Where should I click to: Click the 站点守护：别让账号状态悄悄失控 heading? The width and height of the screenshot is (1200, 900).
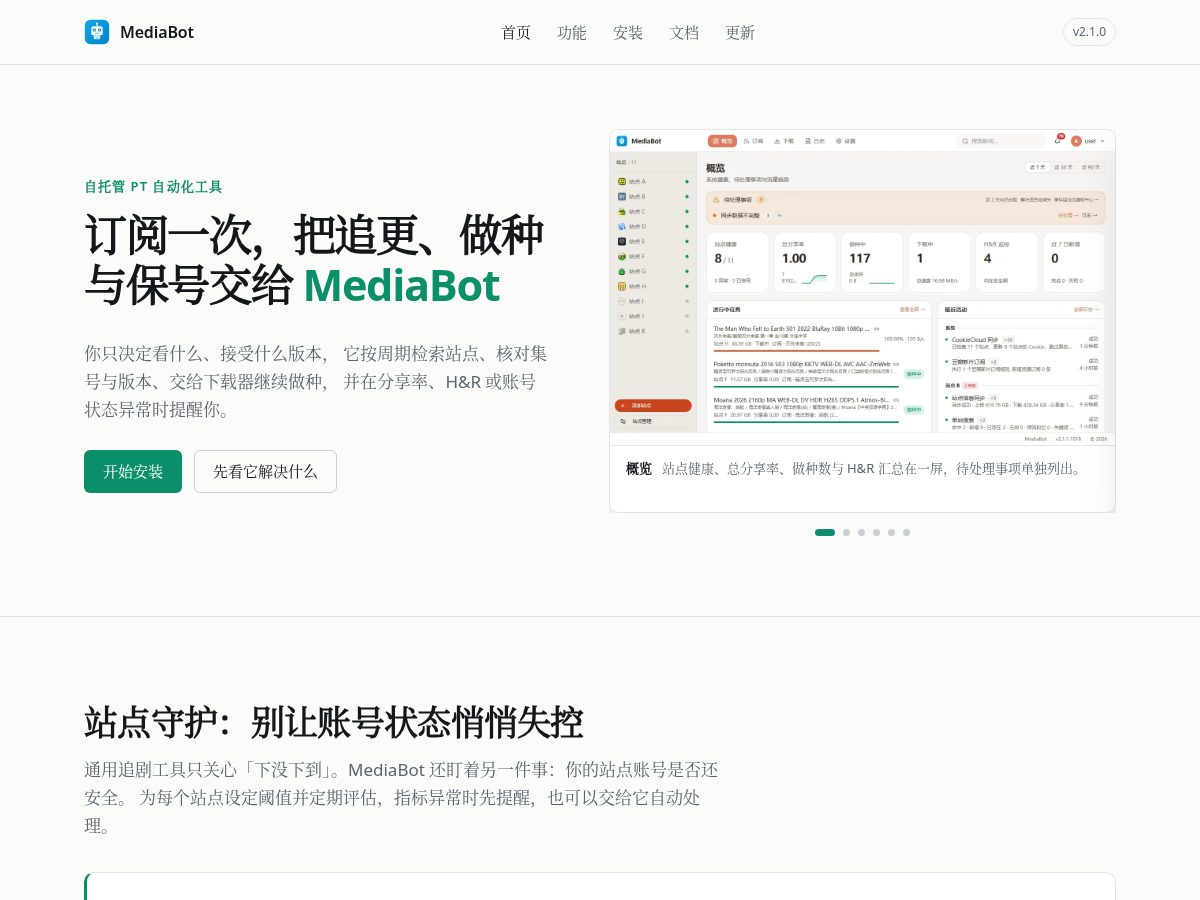333,722
